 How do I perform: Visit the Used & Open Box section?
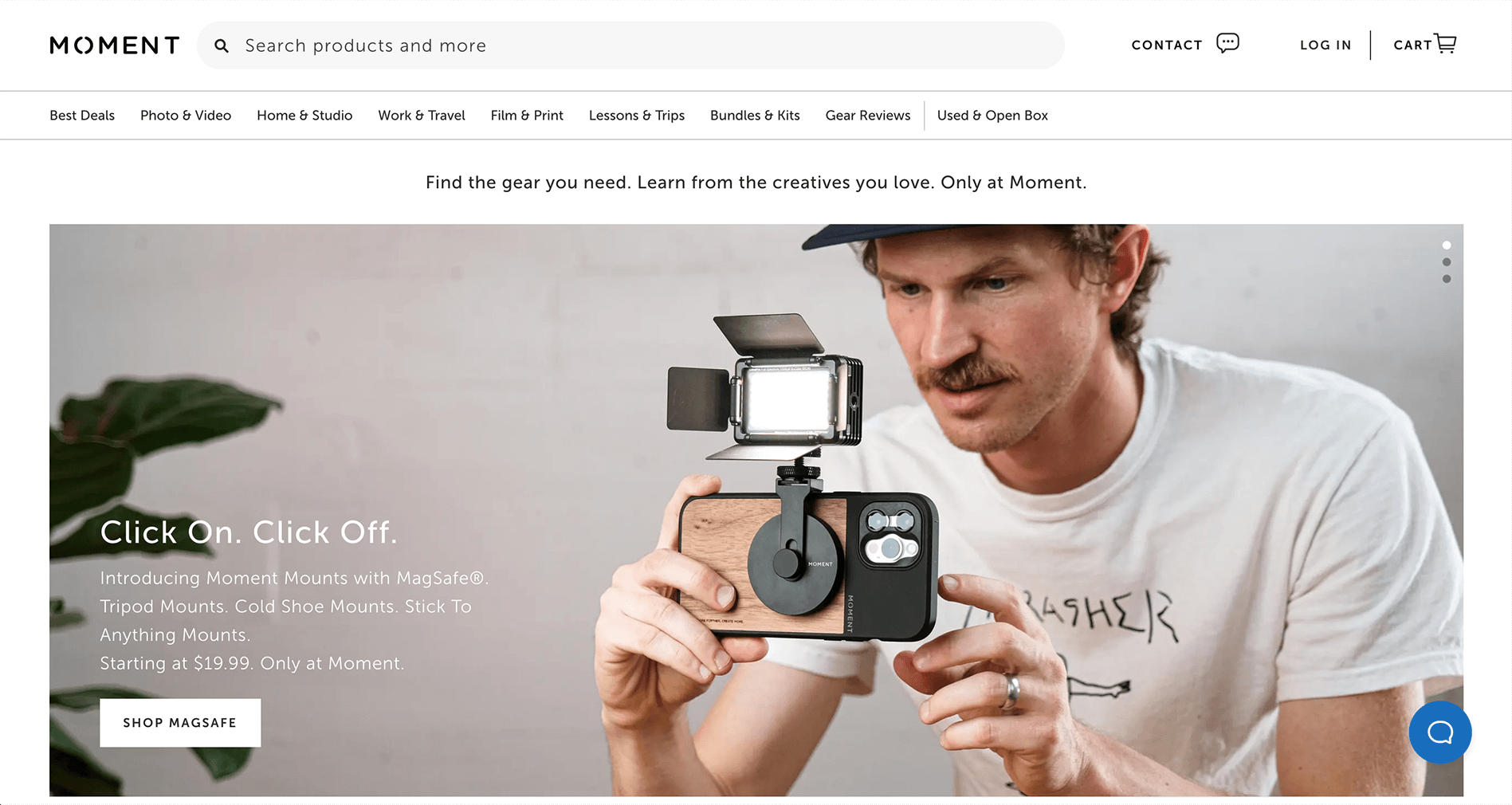pos(992,116)
